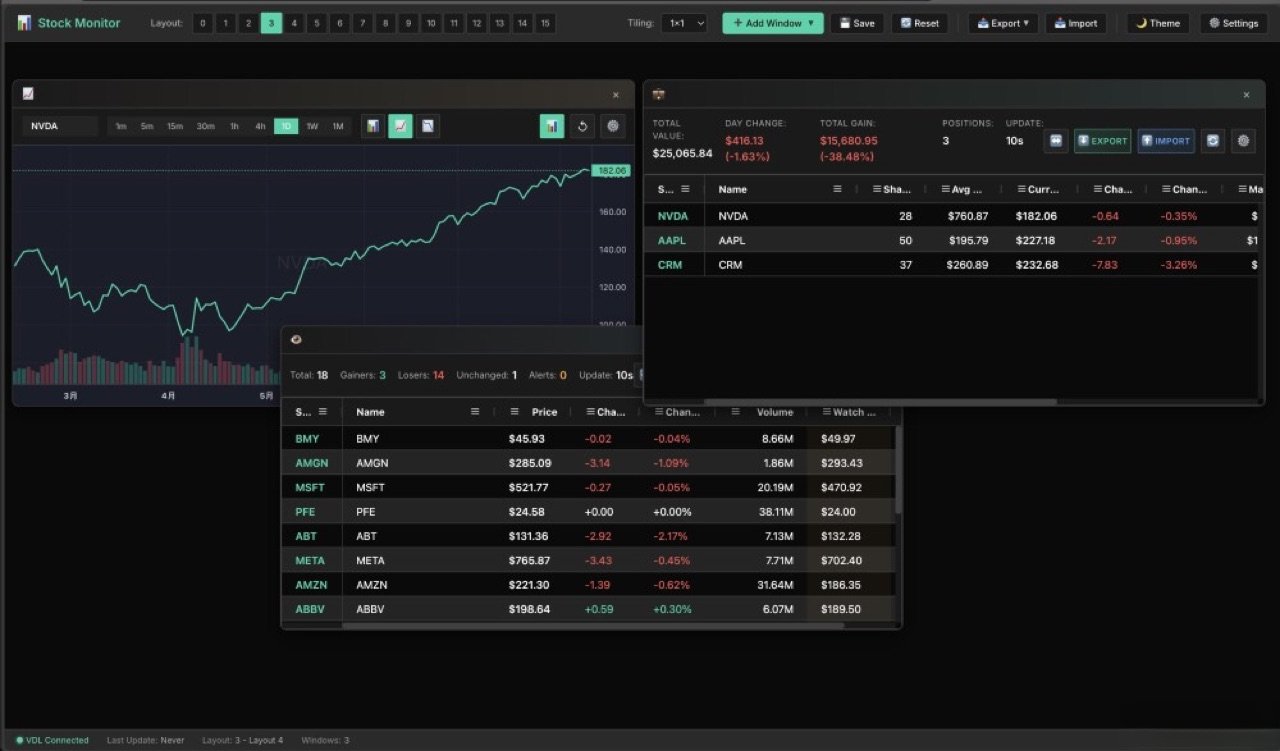The height and width of the screenshot is (751, 1280).
Task: Switch to layout 7
Action: pos(362,23)
